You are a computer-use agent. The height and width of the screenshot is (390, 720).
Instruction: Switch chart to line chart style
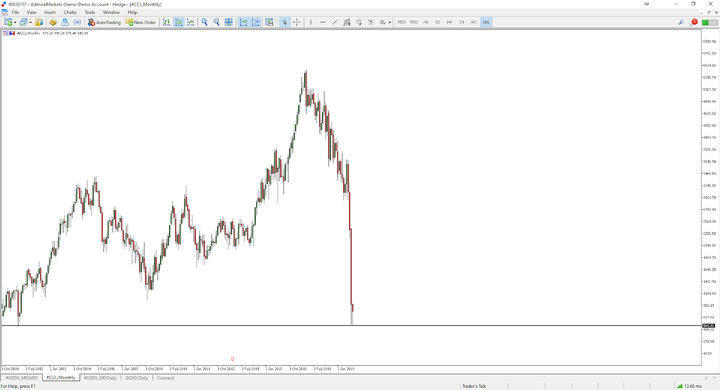pos(191,22)
